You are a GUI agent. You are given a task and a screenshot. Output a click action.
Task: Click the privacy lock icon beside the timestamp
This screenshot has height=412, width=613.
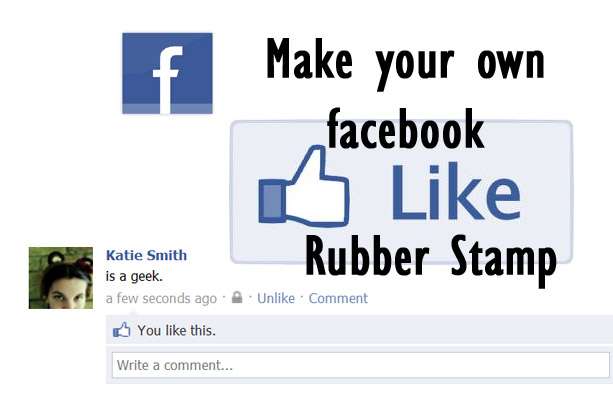pyautogui.click(x=237, y=297)
